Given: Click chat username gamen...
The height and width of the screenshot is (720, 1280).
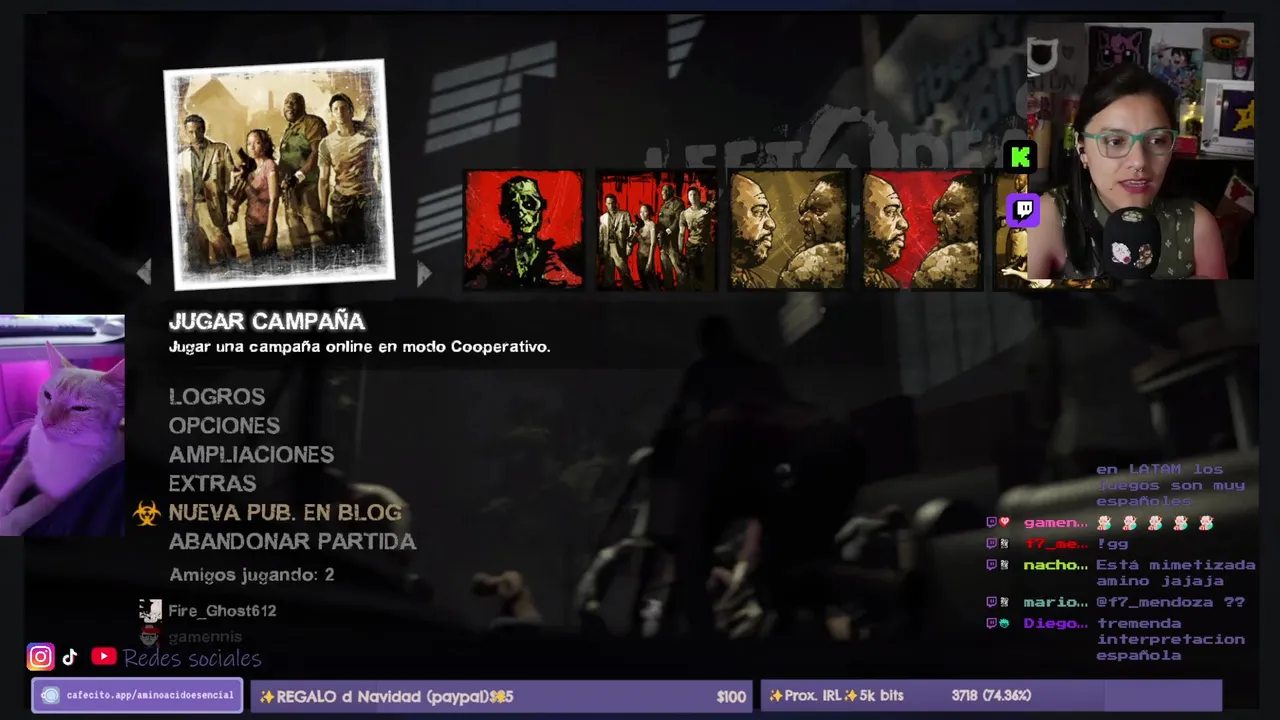Looking at the screenshot, I should point(1055,523).
